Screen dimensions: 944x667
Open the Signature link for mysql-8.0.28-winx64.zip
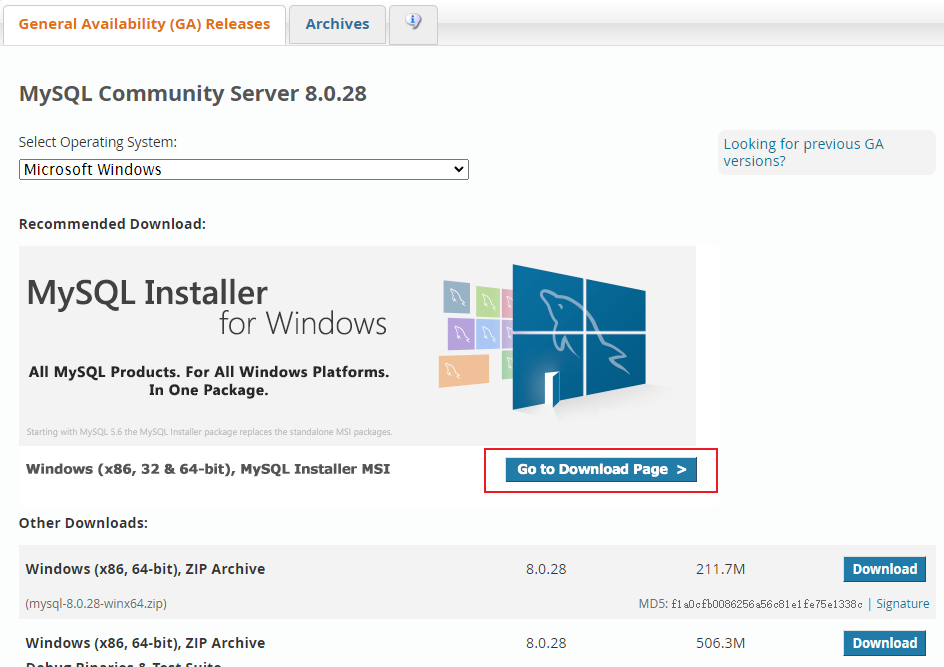click(x=902, y=603)
